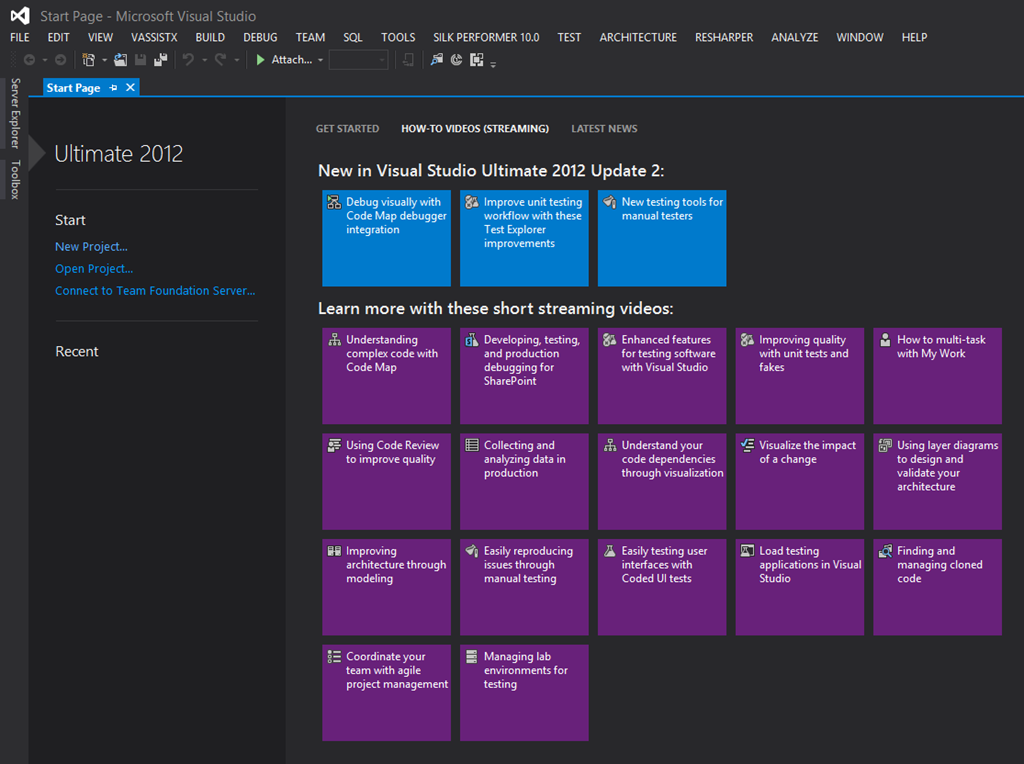Open the Toolbox side panel
1024x764 pixels.
coord(14,179)
